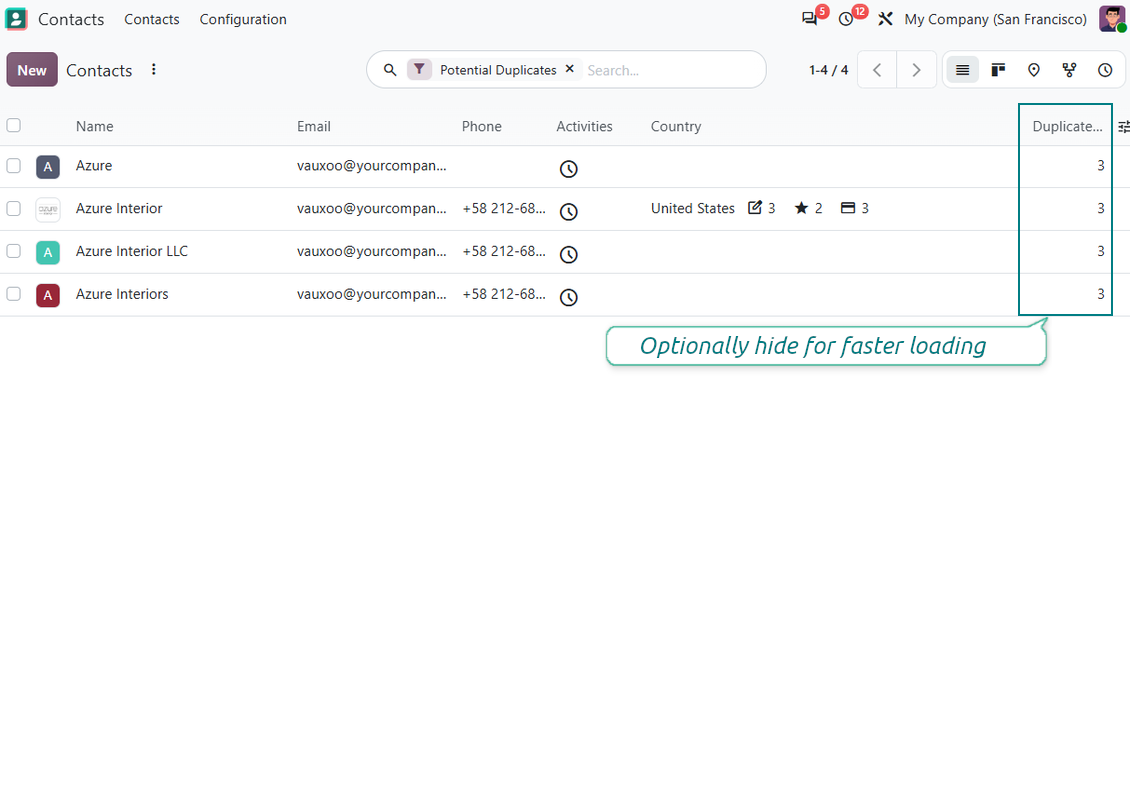Tick the checkbox for Azure Interiors
This screenshot has height=796, width=1130.
coord(14,294)
